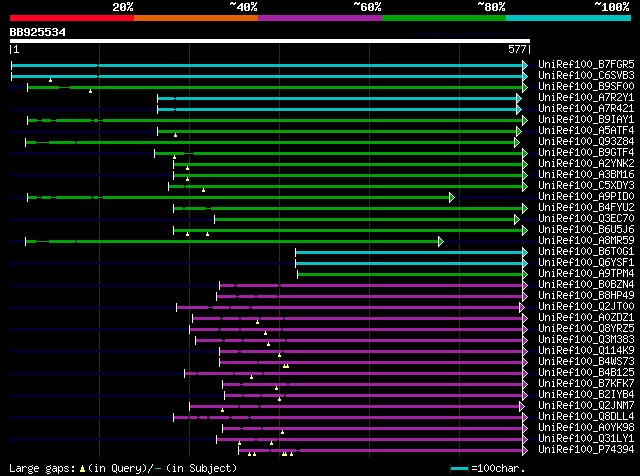Select the UniRef100_Q2JT00 label

pos(586,307)
